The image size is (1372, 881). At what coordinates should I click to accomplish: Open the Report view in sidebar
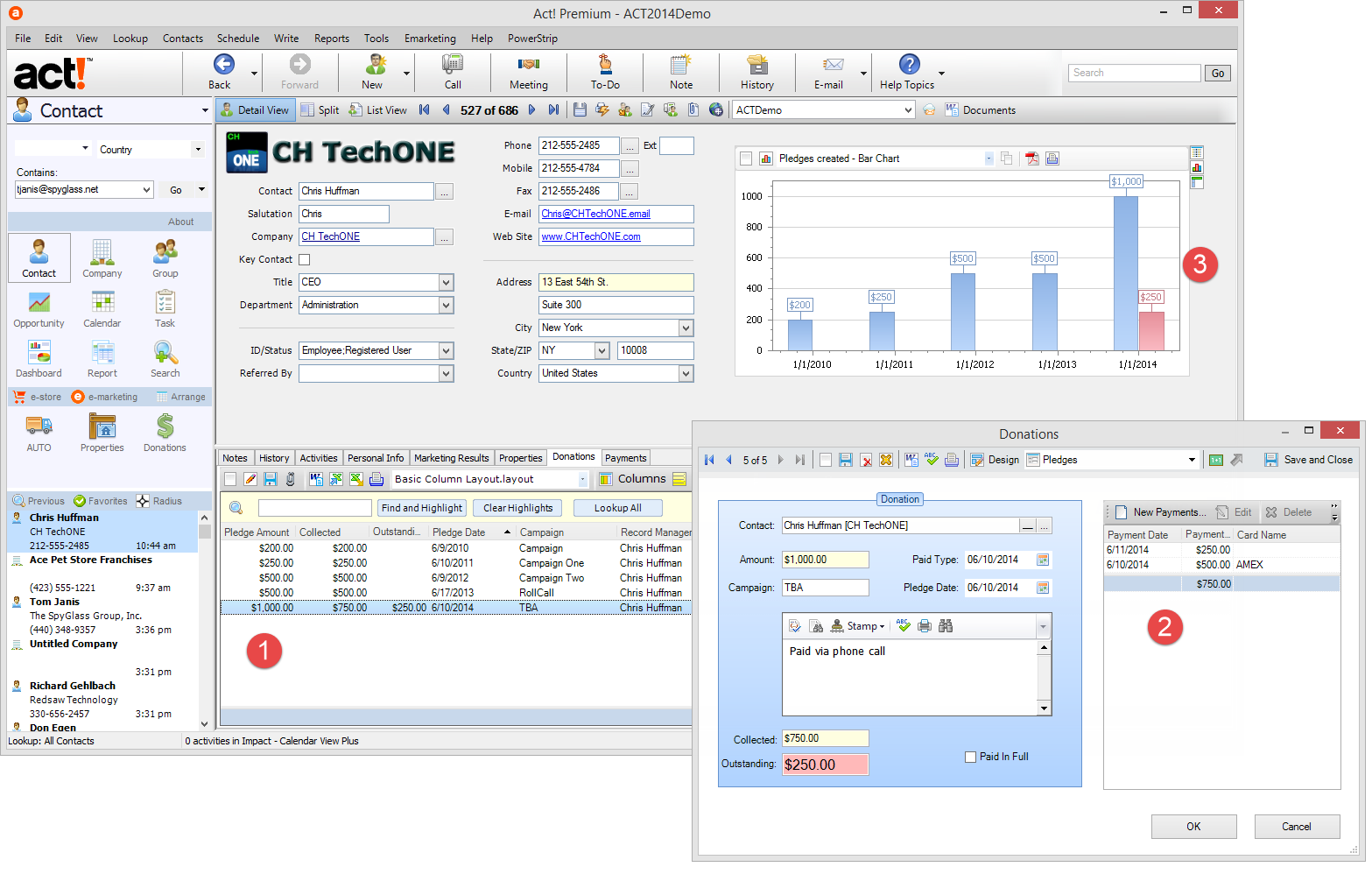pyautogui.click(x=102, y=359)
